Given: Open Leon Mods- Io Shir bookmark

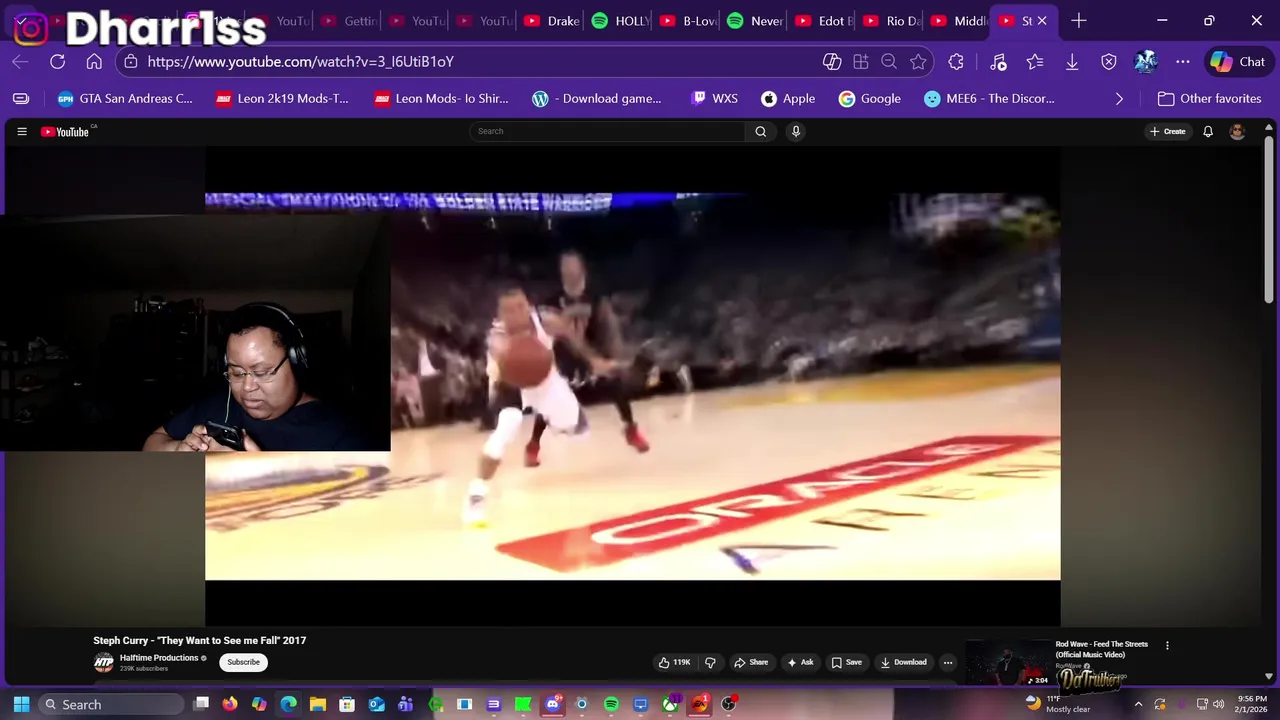Looking at the screenshot, I should pos(441,99).
